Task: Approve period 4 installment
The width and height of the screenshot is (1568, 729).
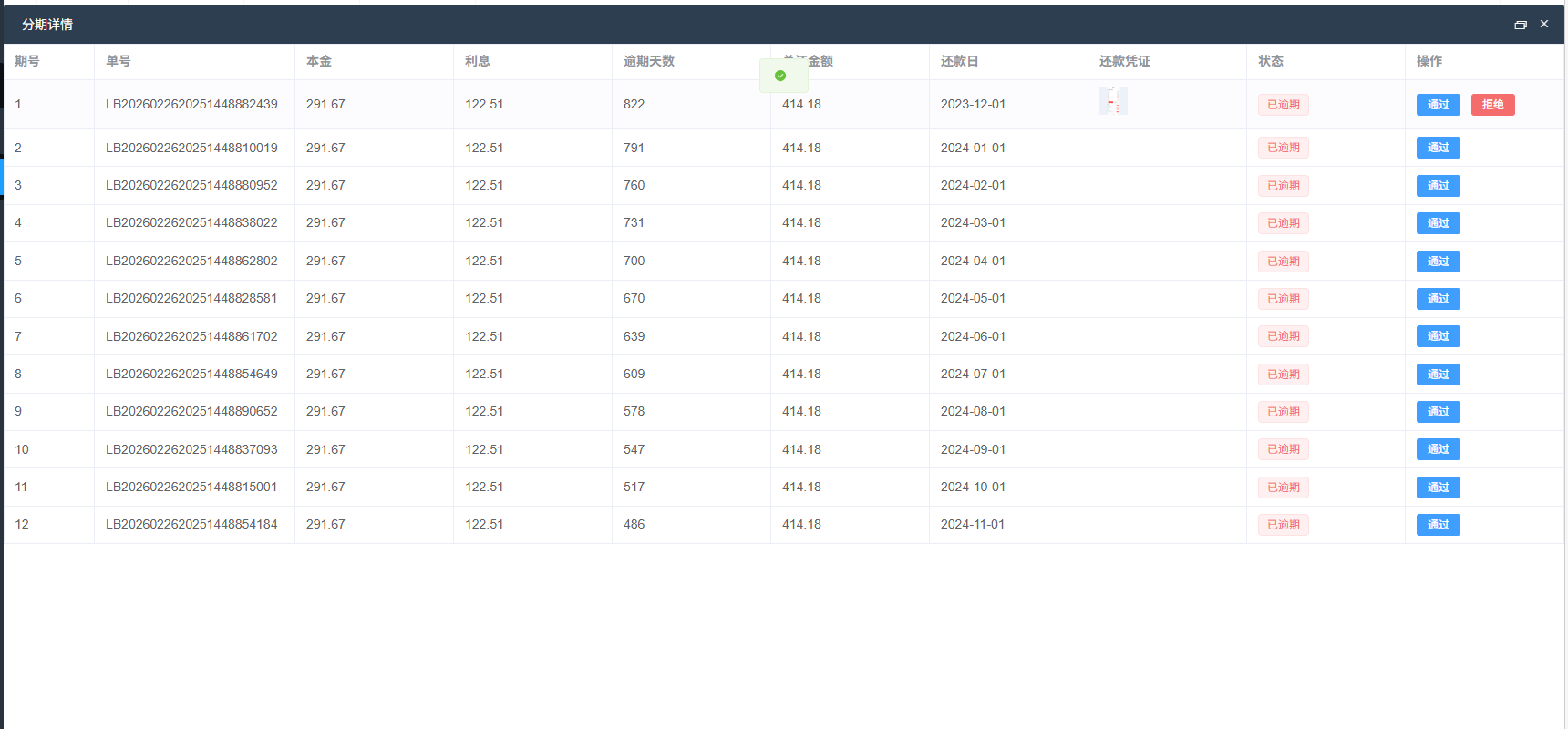Action: (1438, 223)
